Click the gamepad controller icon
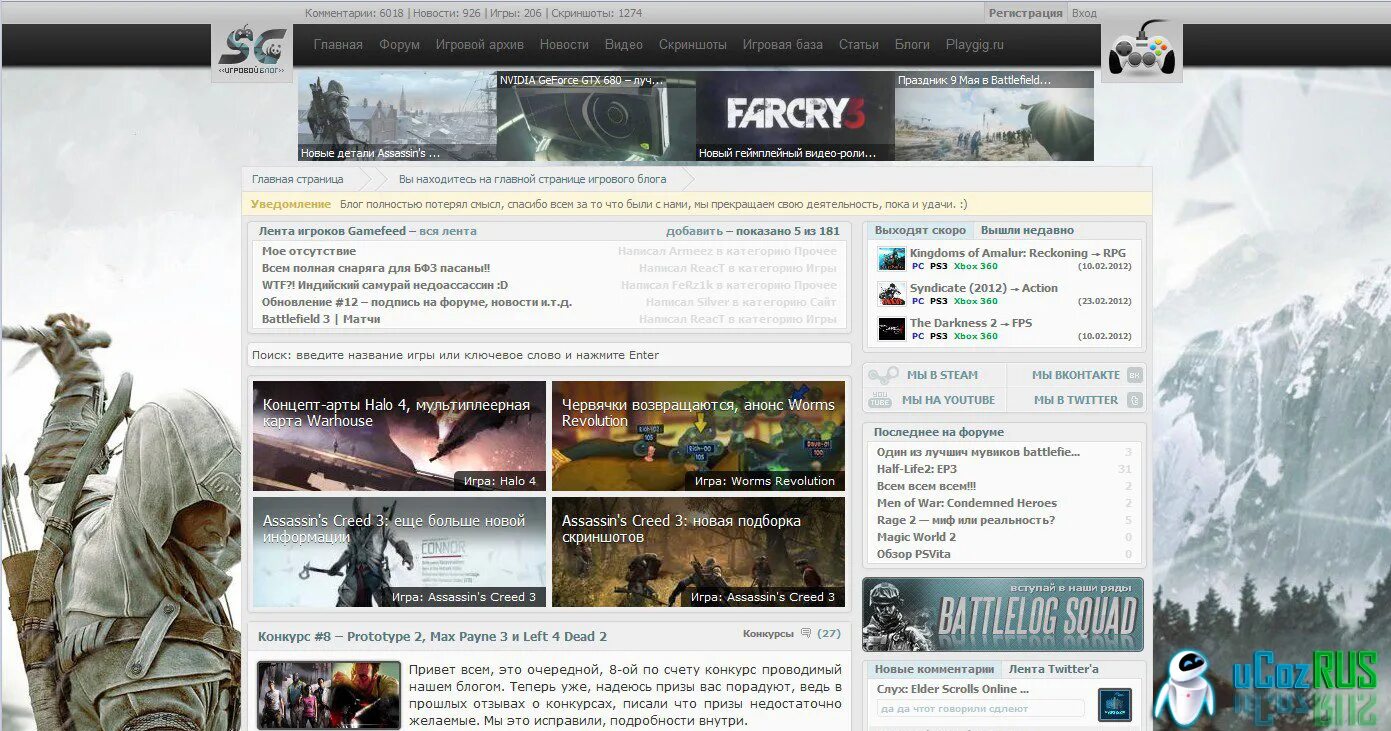This screenshot has width=1391, height=731. click(x=1141, y=51)
